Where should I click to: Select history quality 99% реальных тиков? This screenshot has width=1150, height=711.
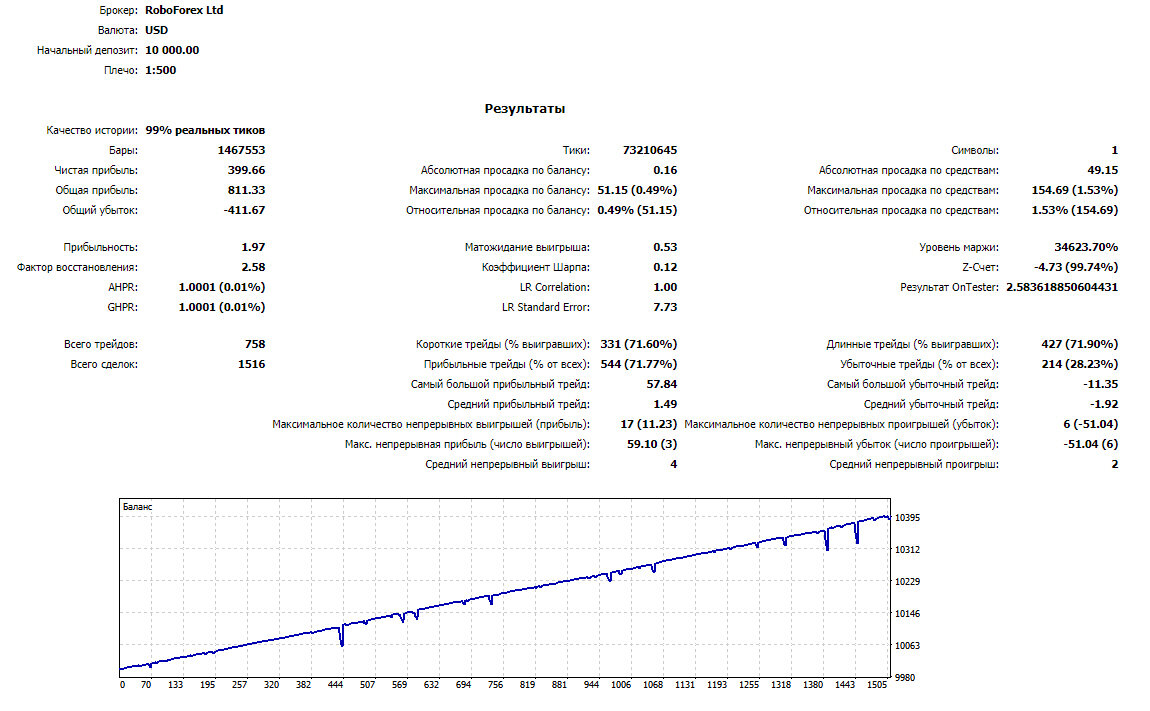coord(205,130)
